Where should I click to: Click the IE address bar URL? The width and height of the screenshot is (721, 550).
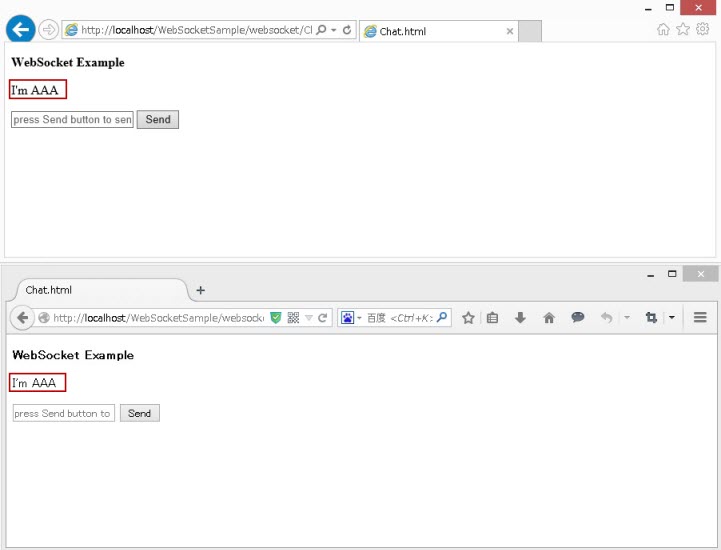click(x=196, y=30)
